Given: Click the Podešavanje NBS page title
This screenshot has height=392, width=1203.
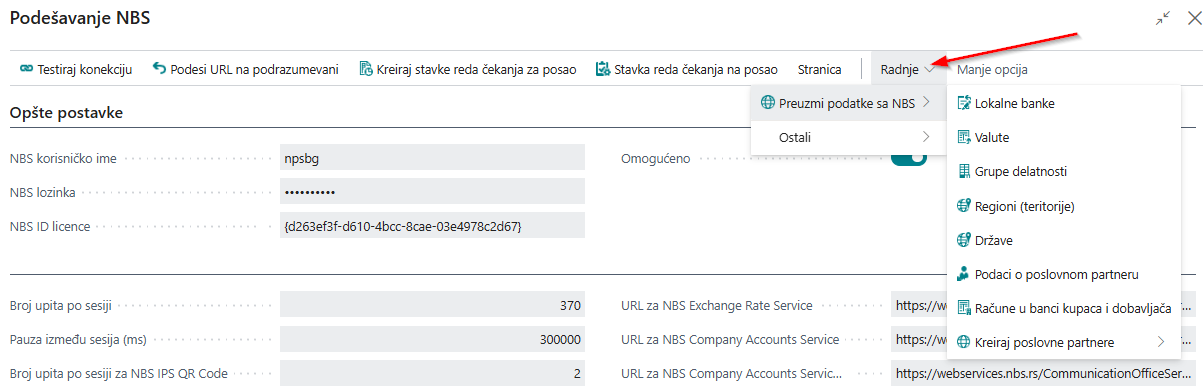Looking at the screenshot, I should pyautogui.click(x=80, y=18).
